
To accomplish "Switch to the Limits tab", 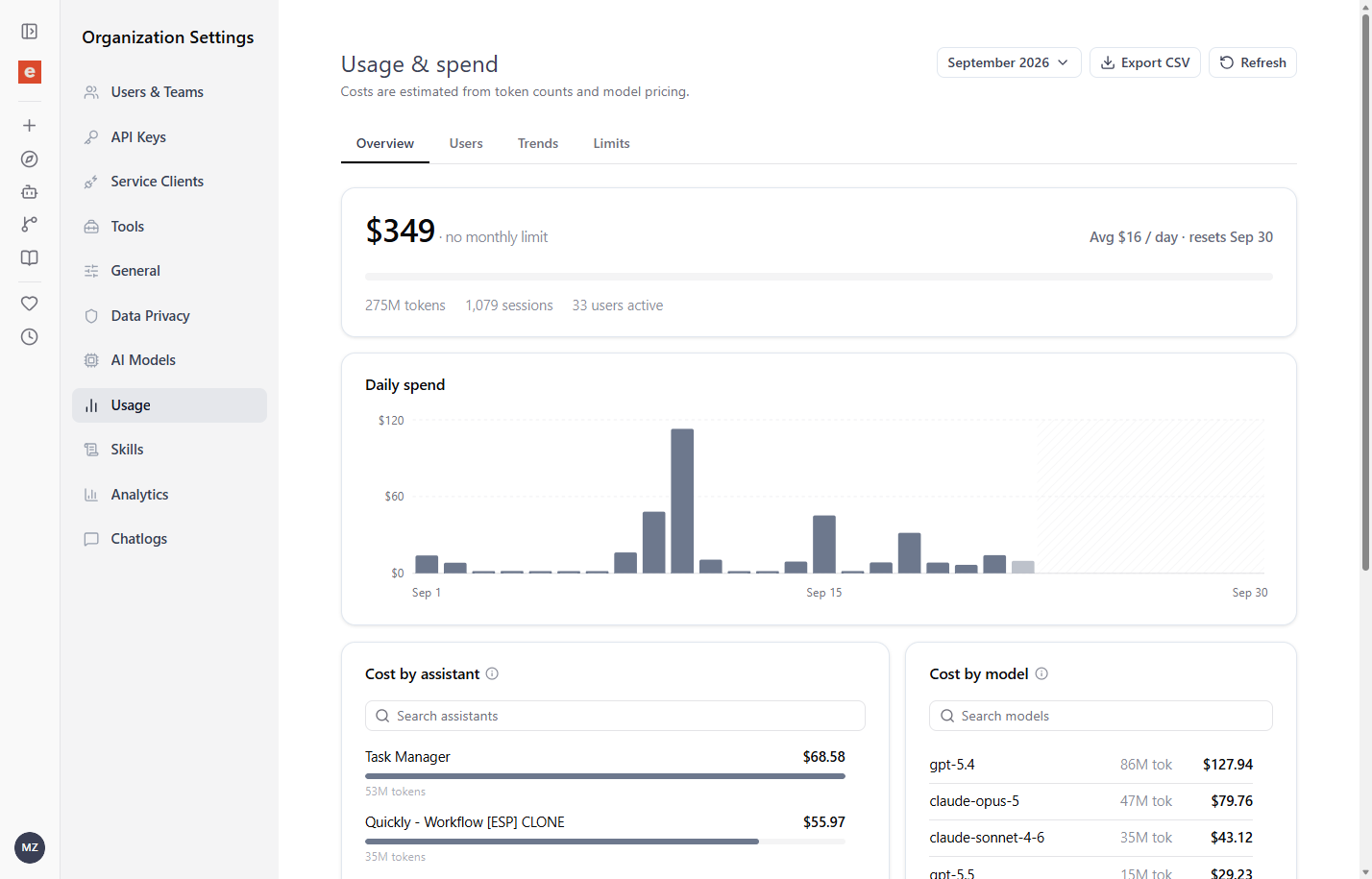I will coord(612,143).
